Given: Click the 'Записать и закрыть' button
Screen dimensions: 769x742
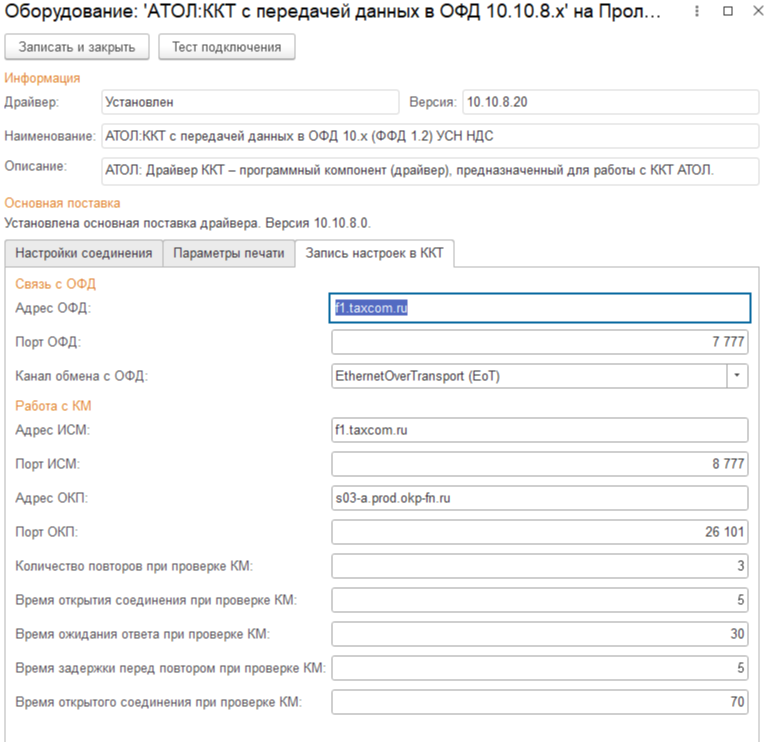Looking at the screenshot, I should coord(77,47).
